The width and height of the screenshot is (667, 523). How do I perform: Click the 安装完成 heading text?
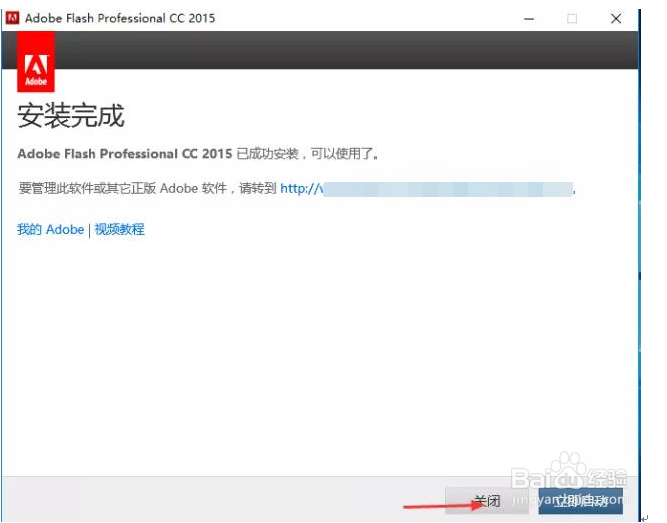[71, 116]
